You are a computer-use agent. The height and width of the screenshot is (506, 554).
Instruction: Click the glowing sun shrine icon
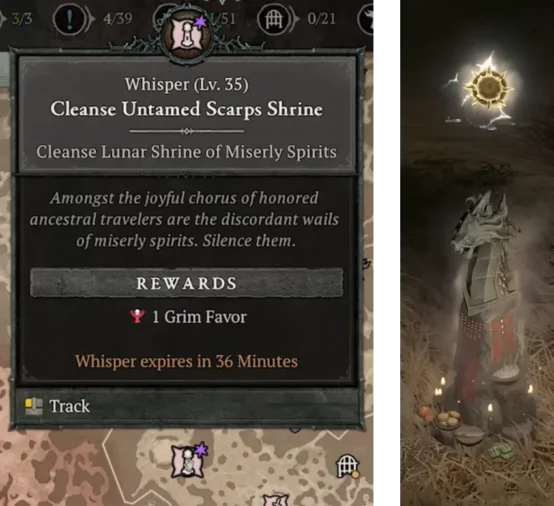[489, 87]
